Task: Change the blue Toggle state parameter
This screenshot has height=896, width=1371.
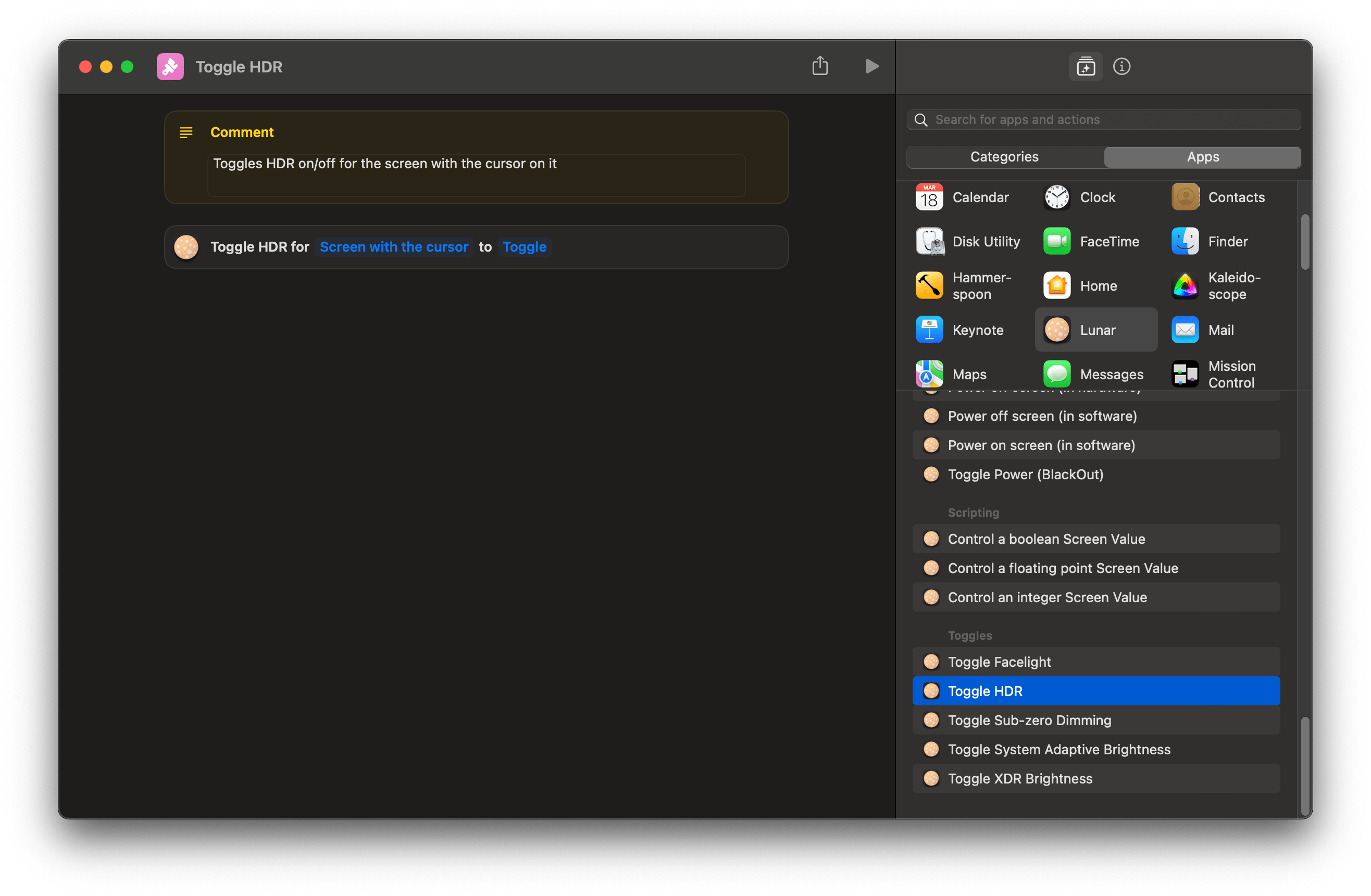Action: 524,246
